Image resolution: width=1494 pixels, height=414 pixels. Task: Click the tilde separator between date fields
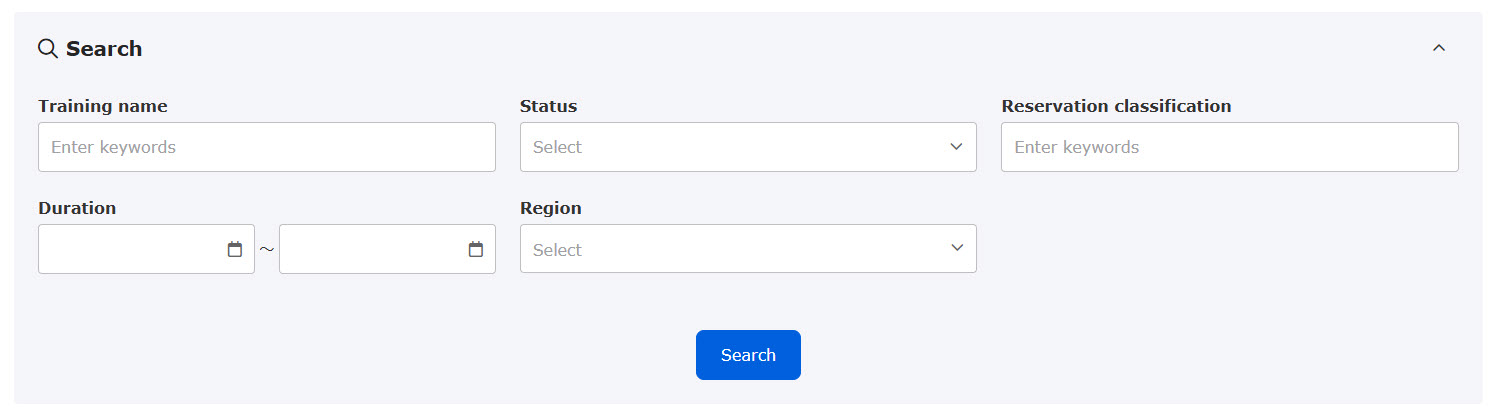[x=267, y=249]
